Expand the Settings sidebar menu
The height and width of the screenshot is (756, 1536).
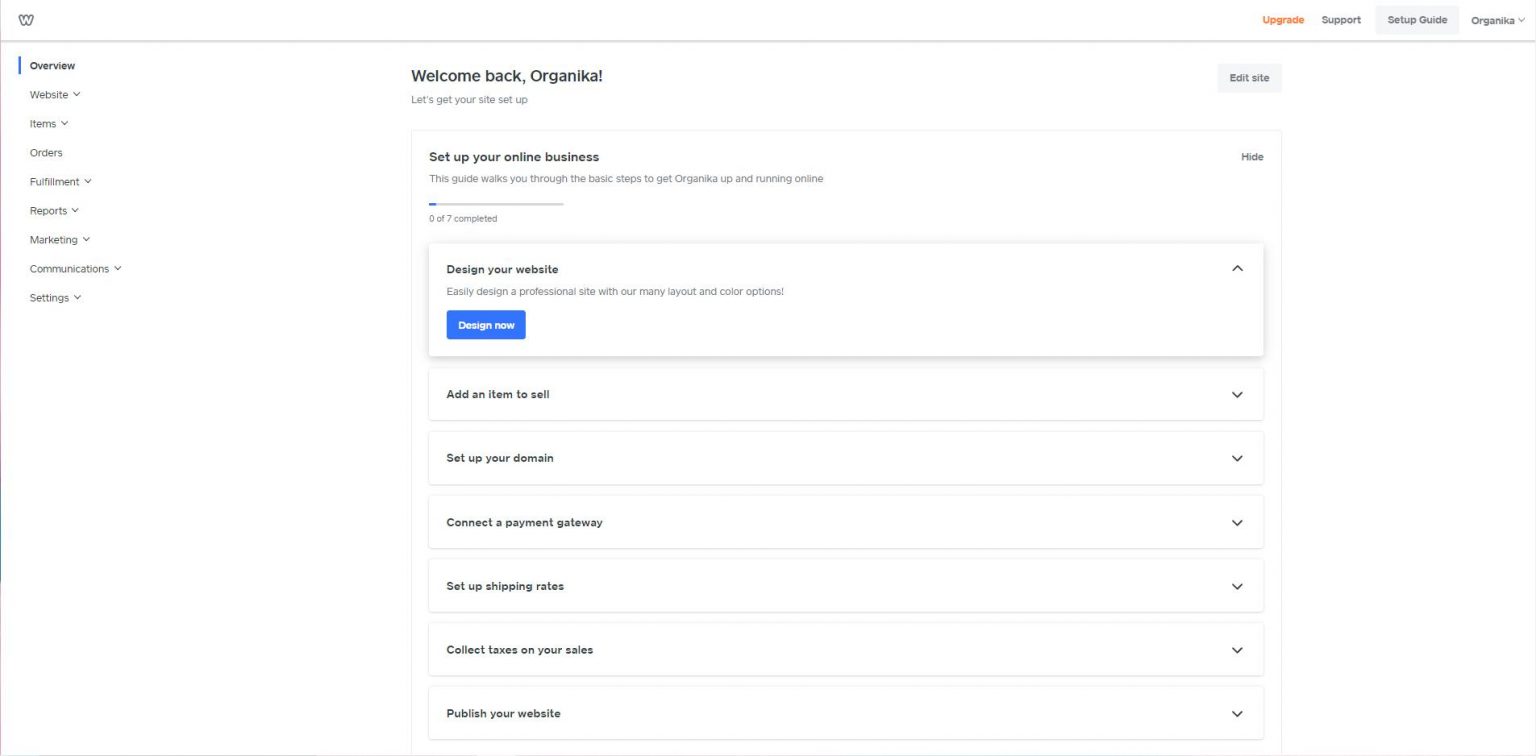pos(56,297)
